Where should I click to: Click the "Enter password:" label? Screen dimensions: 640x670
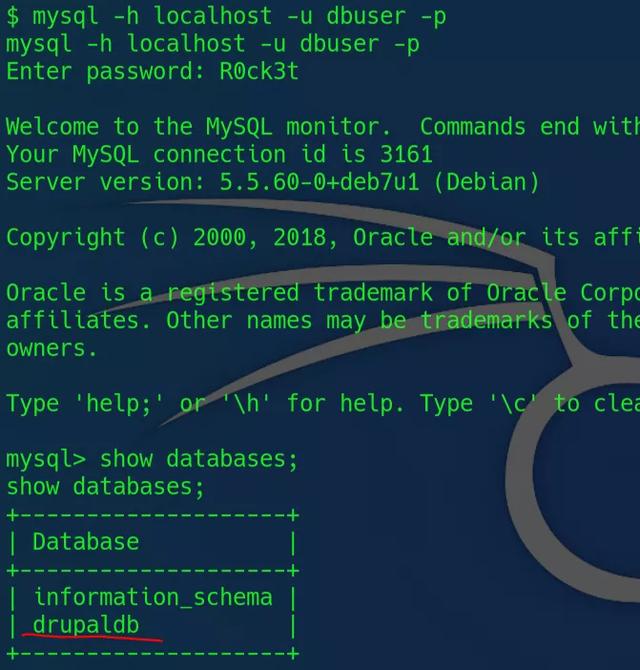click(106, 72)
